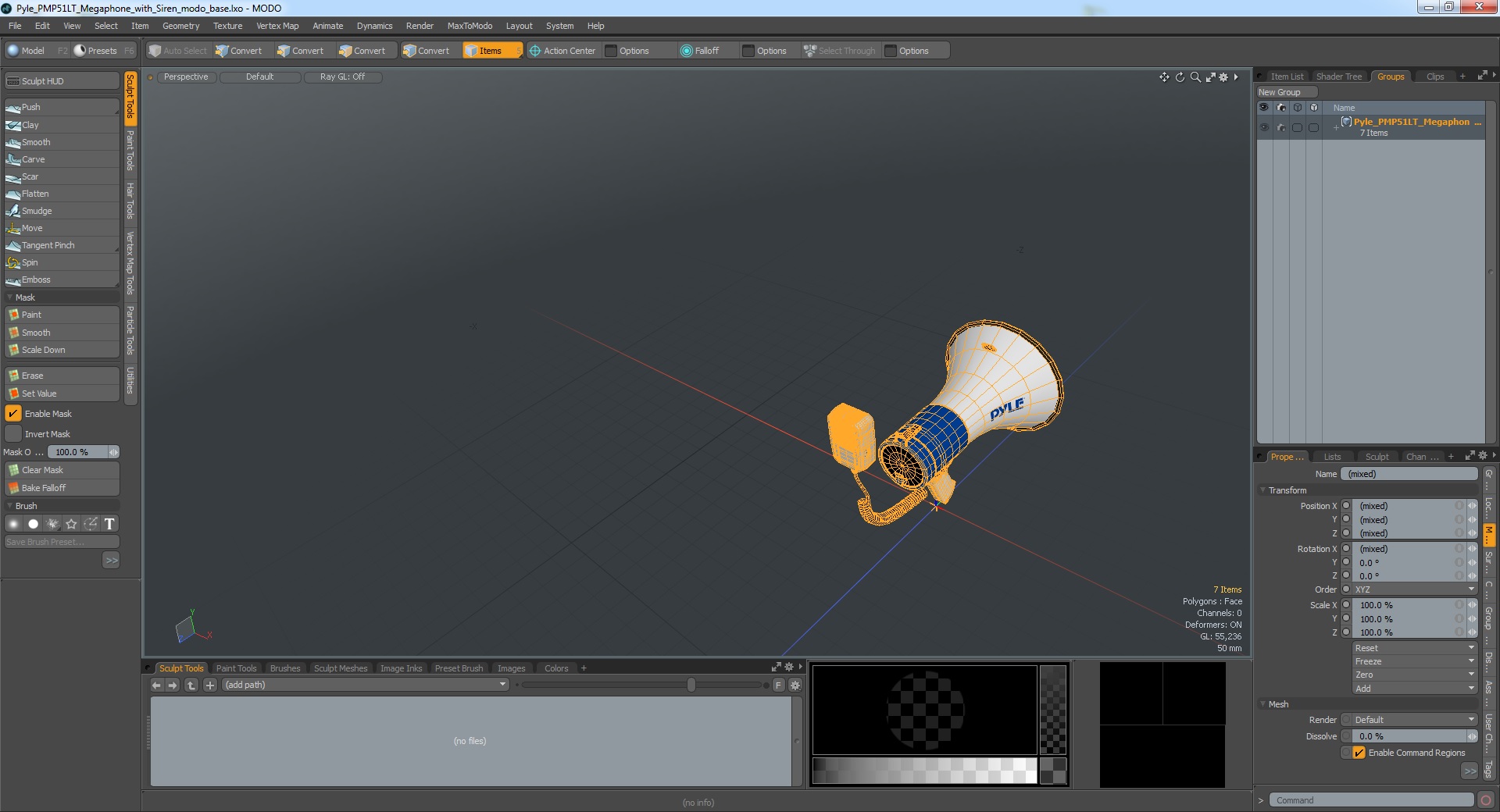Click the Bake Falloff button
1500x812 pixels.
pyautogui.click(x=62, y=488)
